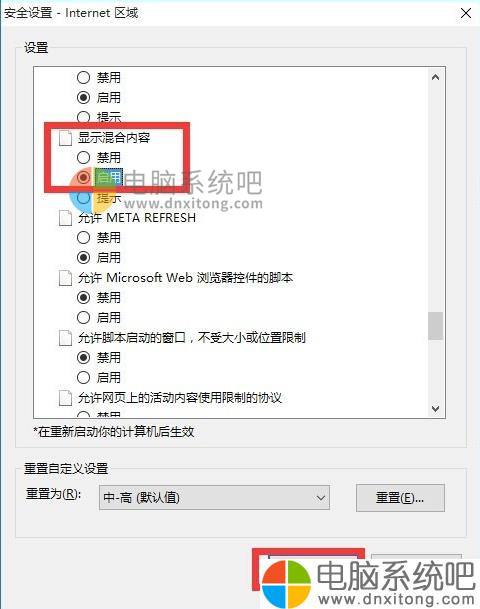Click the 允许 META REFRESH page icon
Screen dimensions: 480x609
(x=65, y=218)
